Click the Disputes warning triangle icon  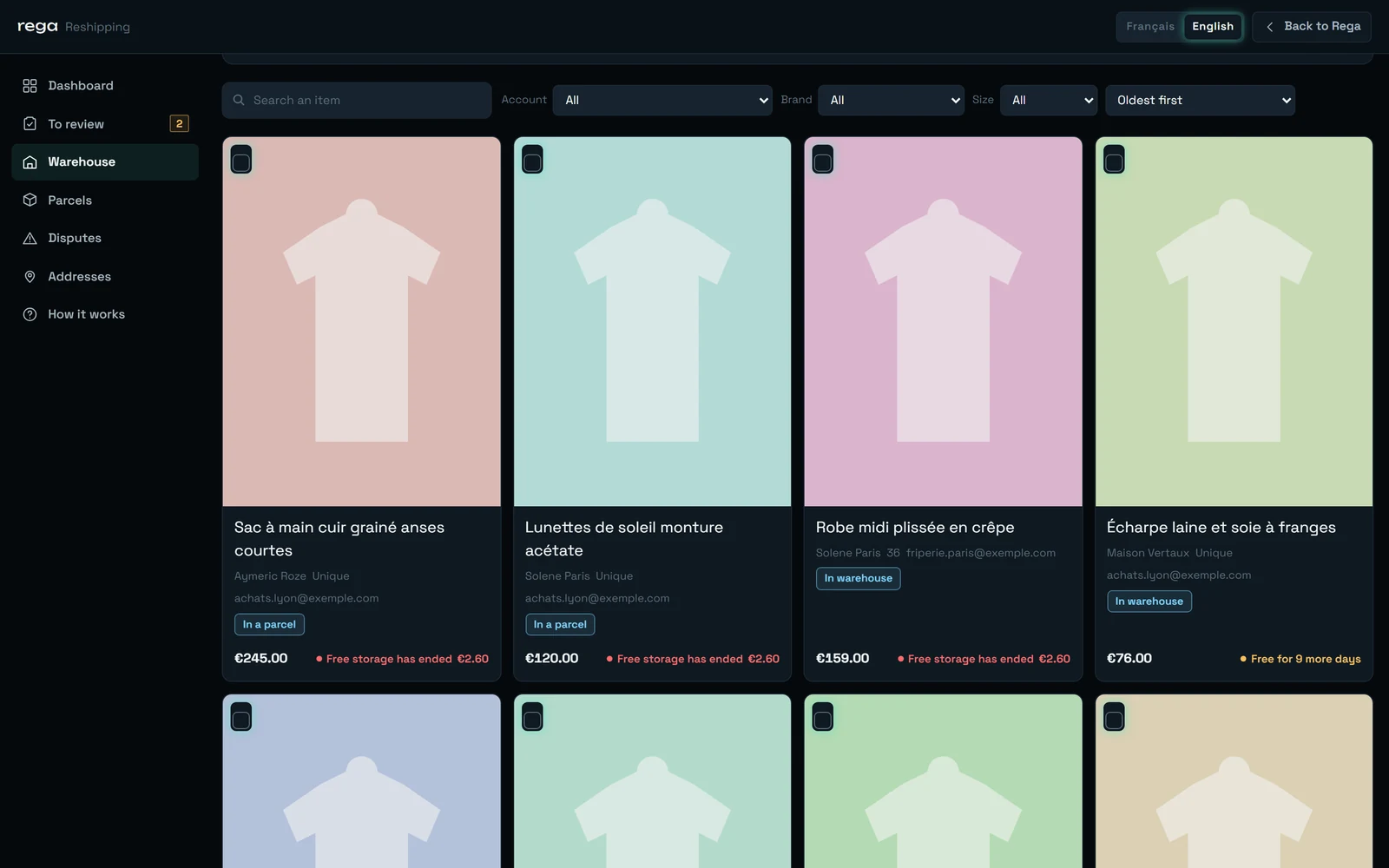30,239
